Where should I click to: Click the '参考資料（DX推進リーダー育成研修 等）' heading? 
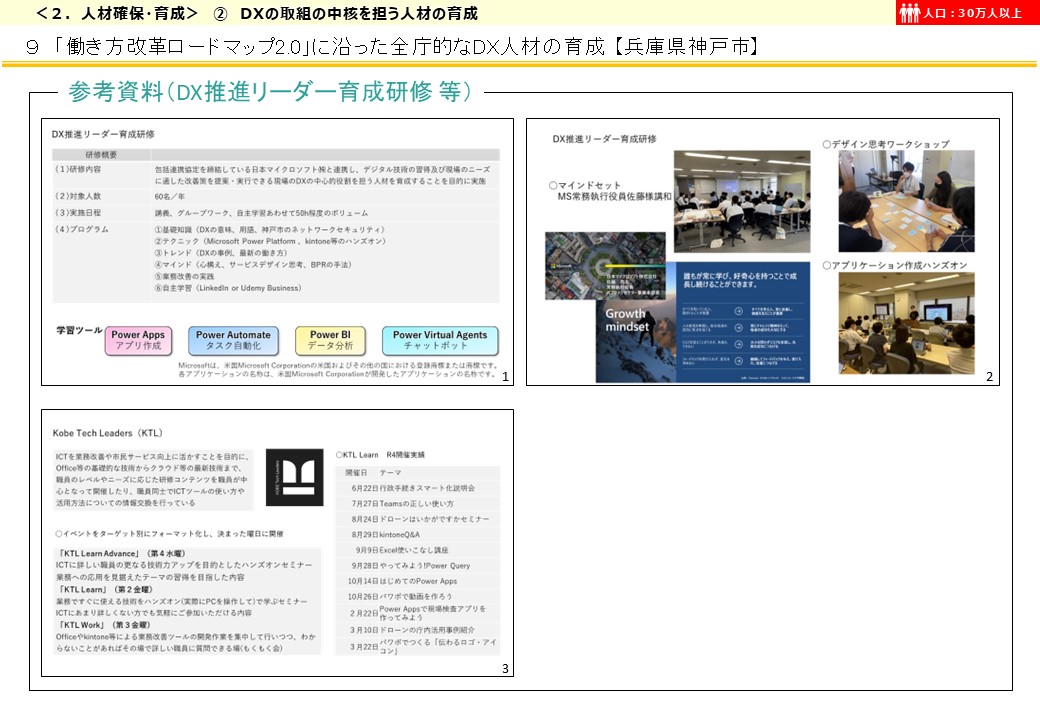point(271,92)
